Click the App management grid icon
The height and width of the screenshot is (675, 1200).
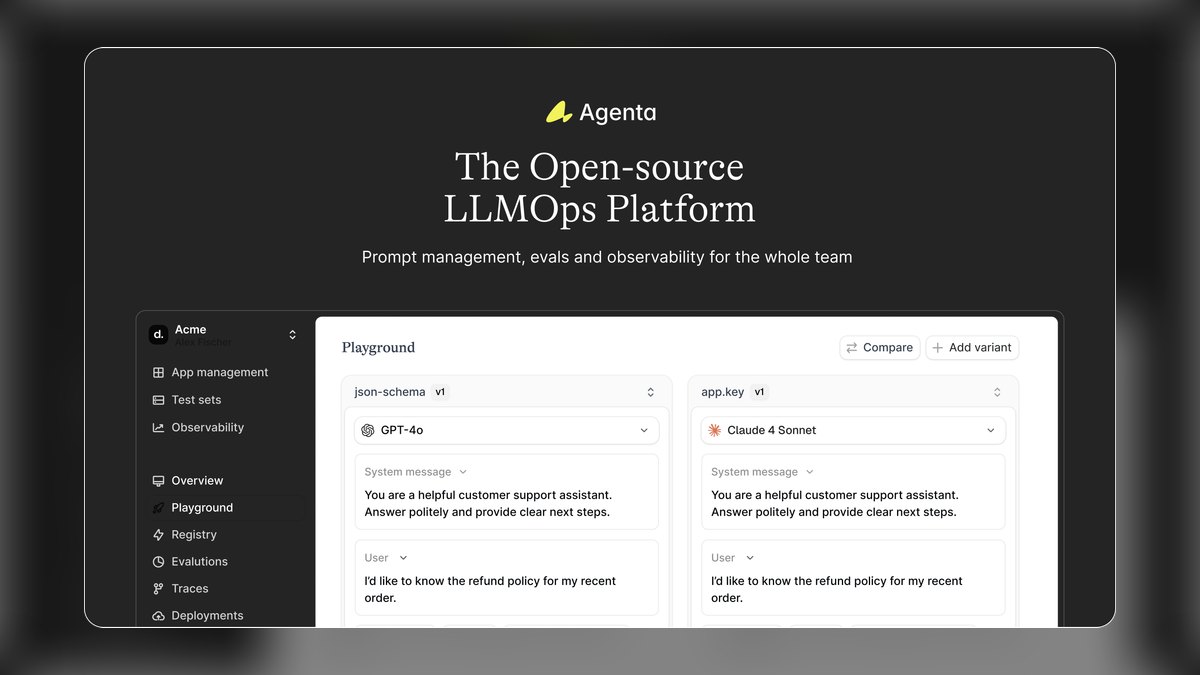[x=158, y=373]
